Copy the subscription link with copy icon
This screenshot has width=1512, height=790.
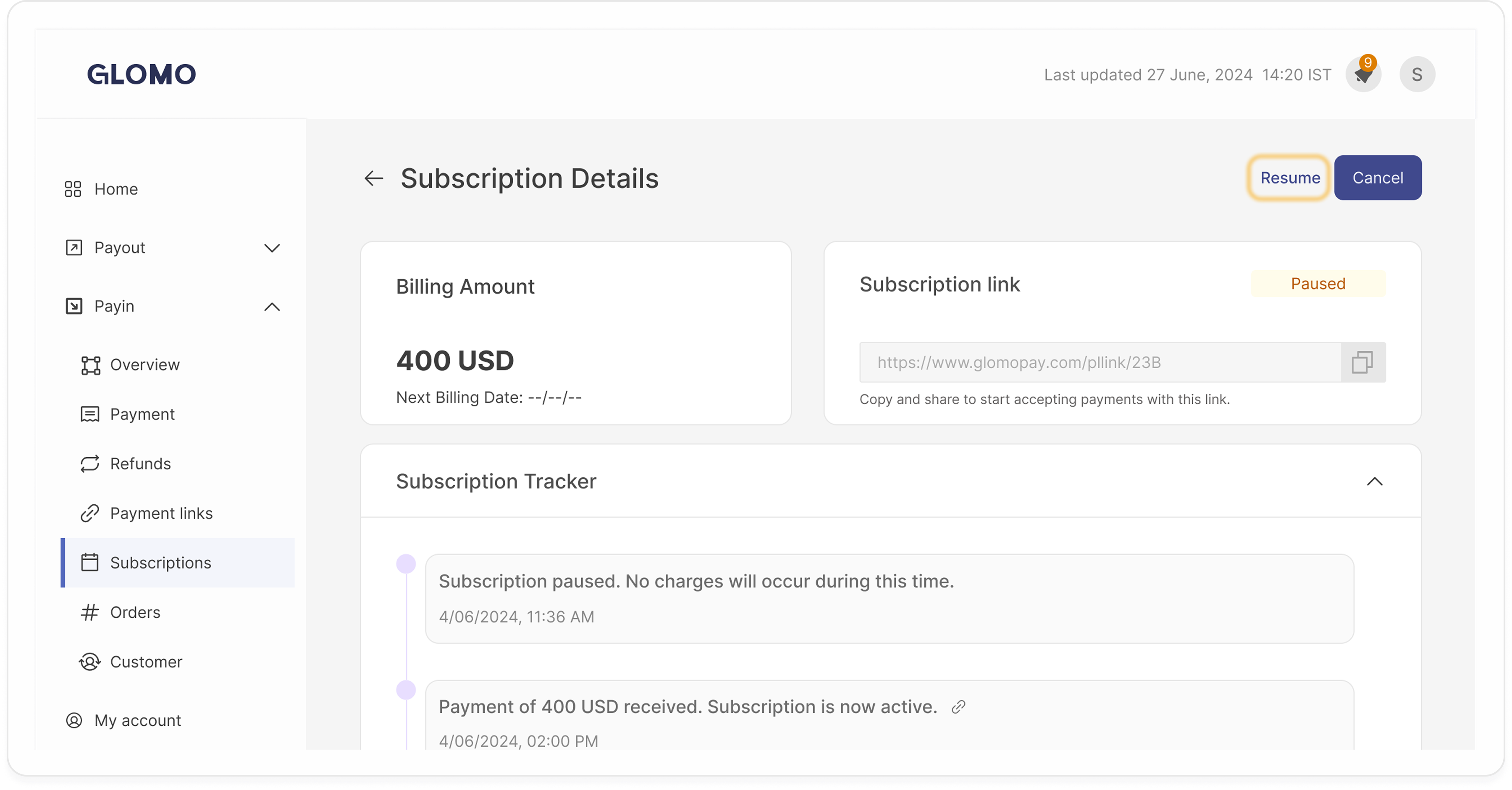1362,362
